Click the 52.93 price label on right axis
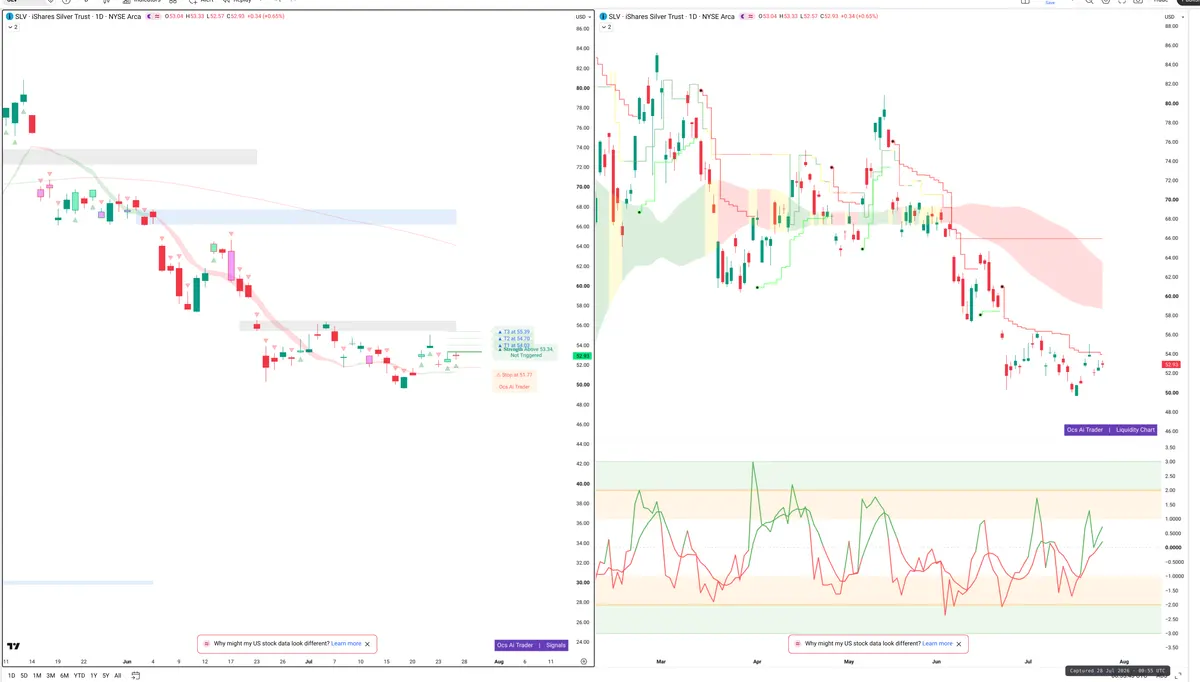The image size is (1200, 682). (1171, 365)
